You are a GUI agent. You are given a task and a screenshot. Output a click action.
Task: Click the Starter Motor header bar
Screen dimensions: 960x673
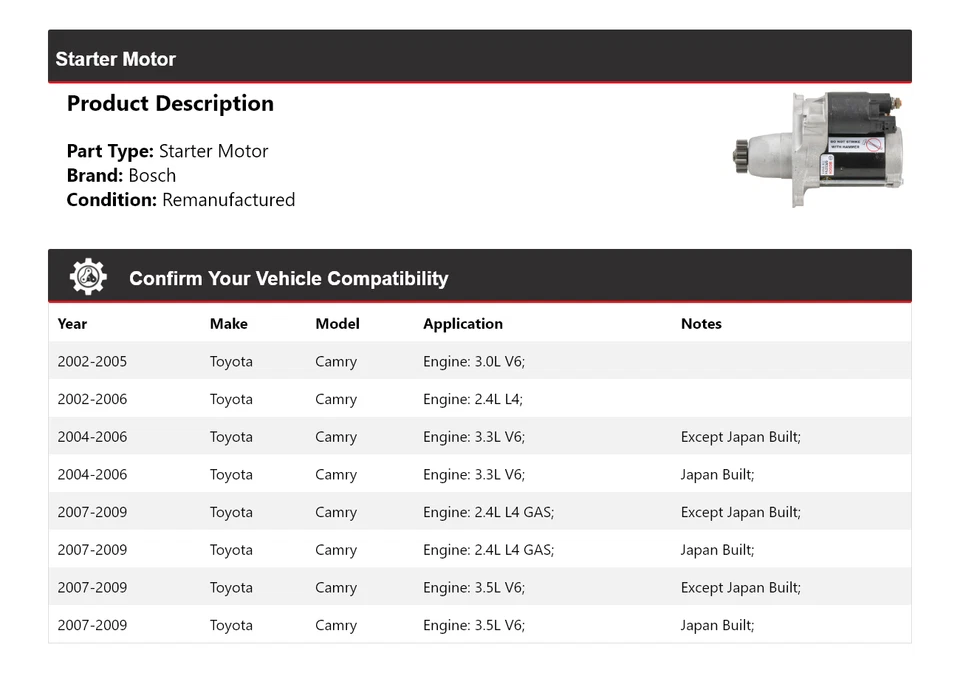coord(479,58)
